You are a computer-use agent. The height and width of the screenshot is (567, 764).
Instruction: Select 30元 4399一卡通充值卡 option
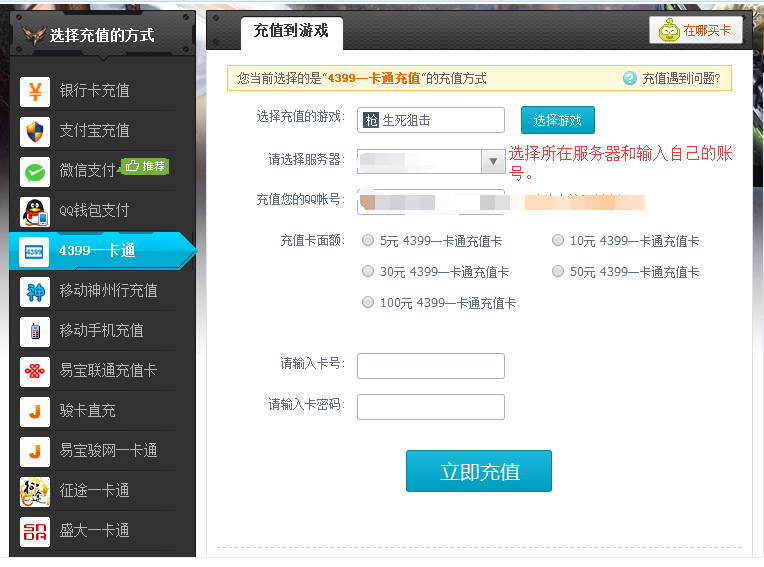[368, 271]
